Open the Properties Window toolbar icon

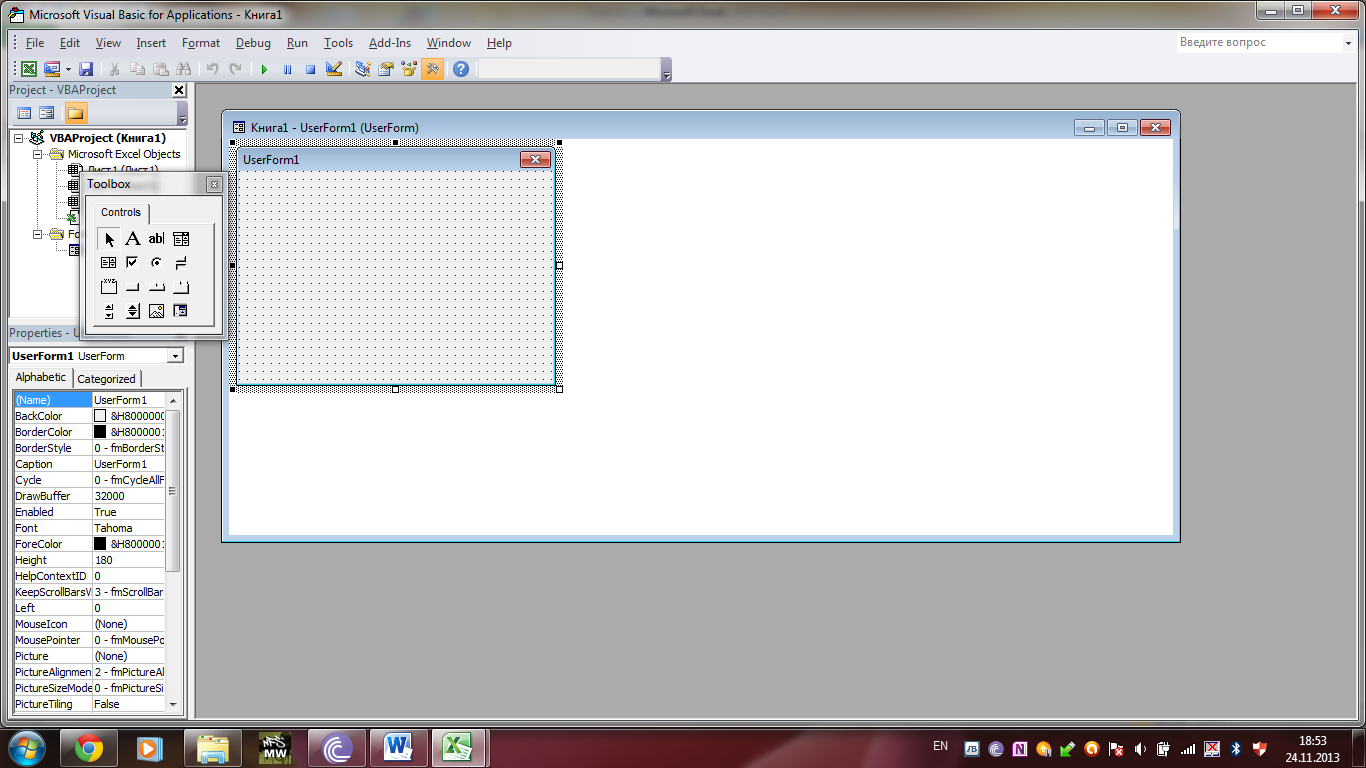coord(385,69)
